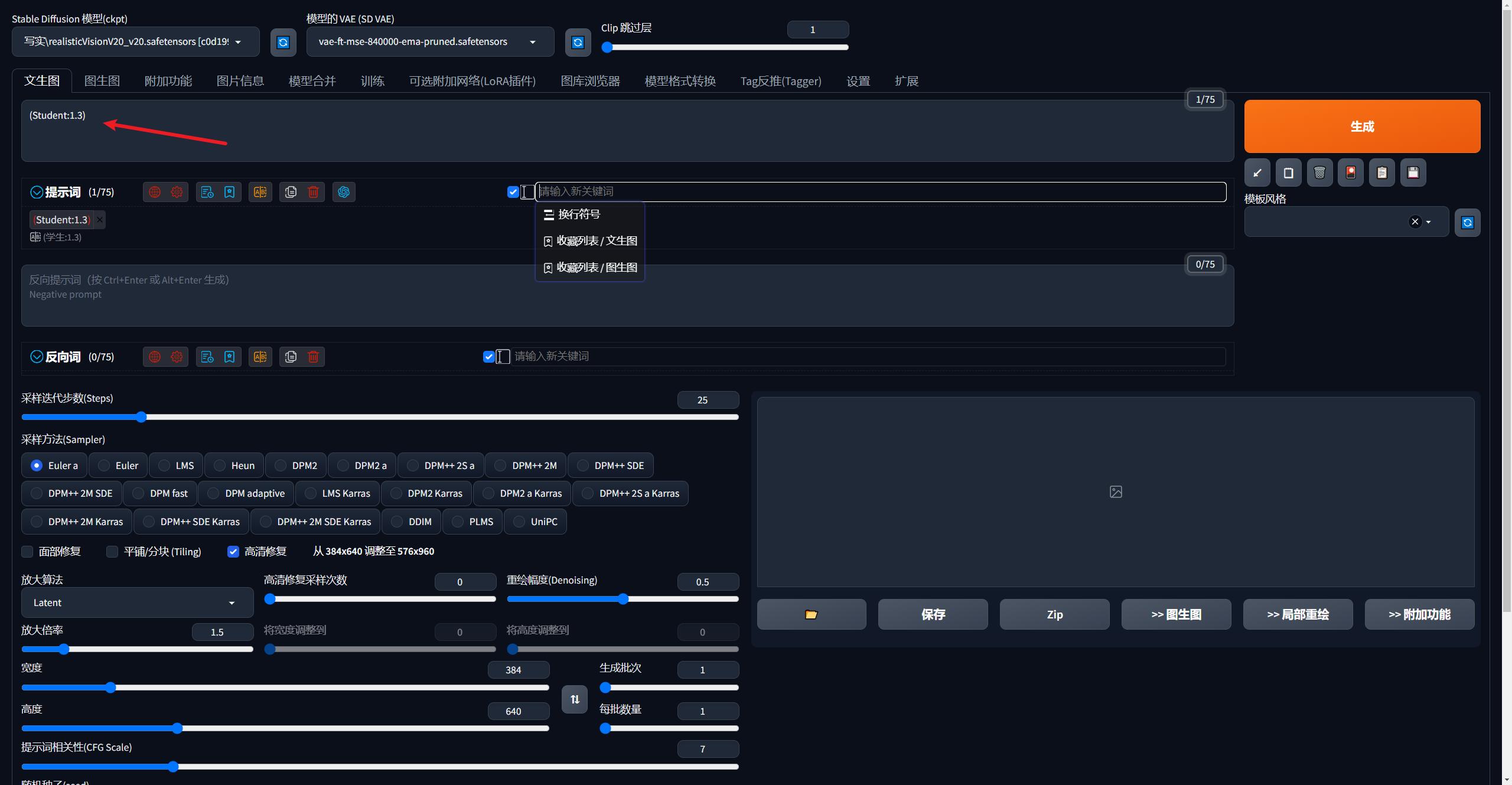The image size is (1512, 785).
Task: Choose 换行符号 from the popup menu
Action: pyautogui.click(x=579, y=214)
